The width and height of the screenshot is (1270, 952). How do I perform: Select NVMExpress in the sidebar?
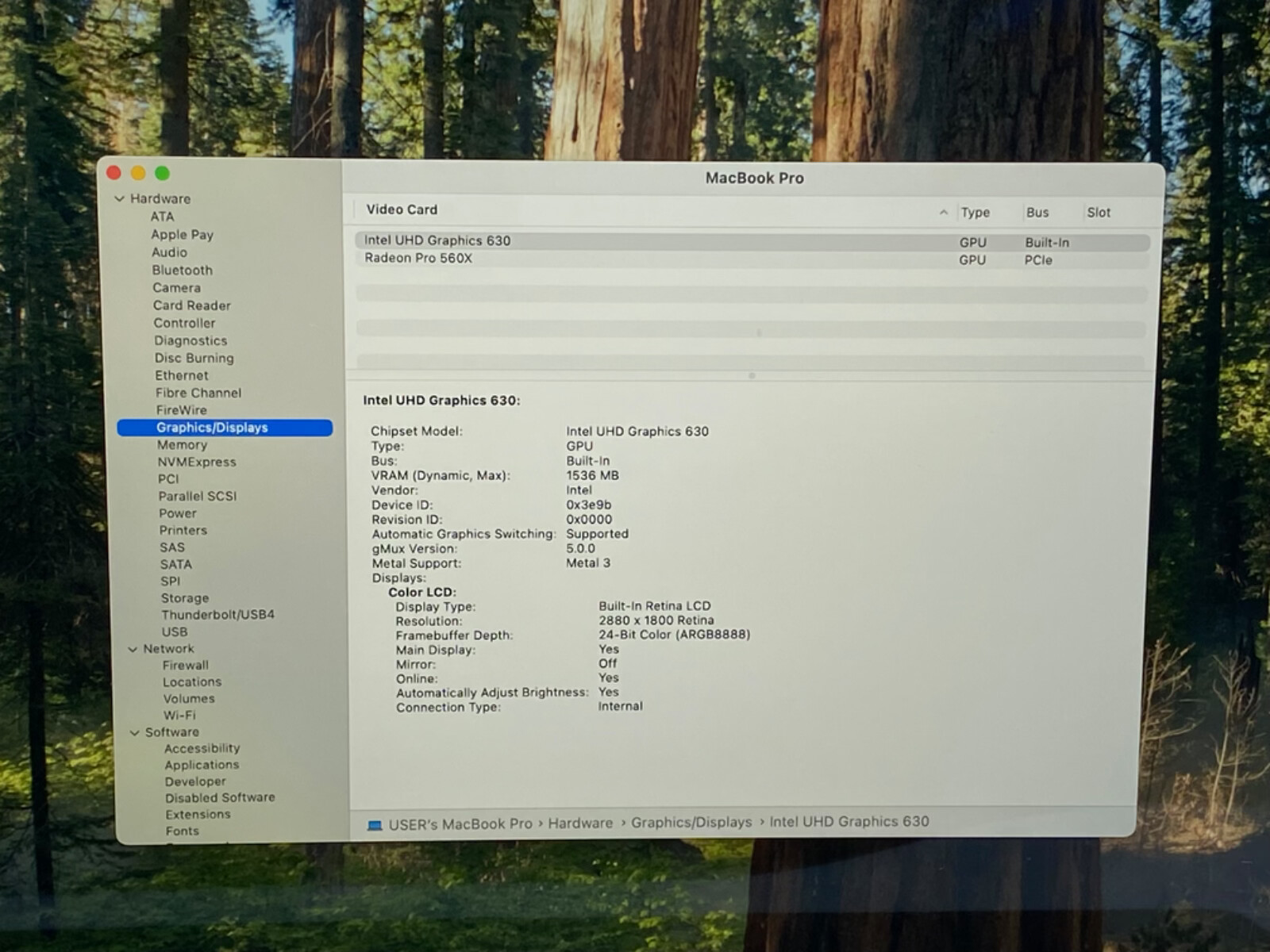point(196,462)
